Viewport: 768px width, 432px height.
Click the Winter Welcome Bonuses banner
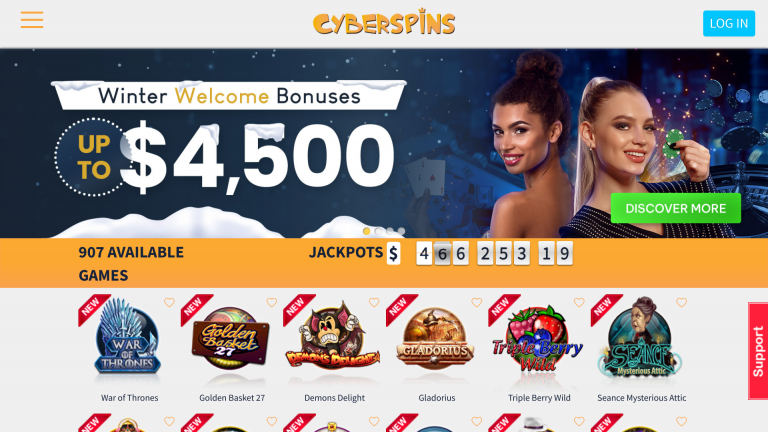click(384, 143)
